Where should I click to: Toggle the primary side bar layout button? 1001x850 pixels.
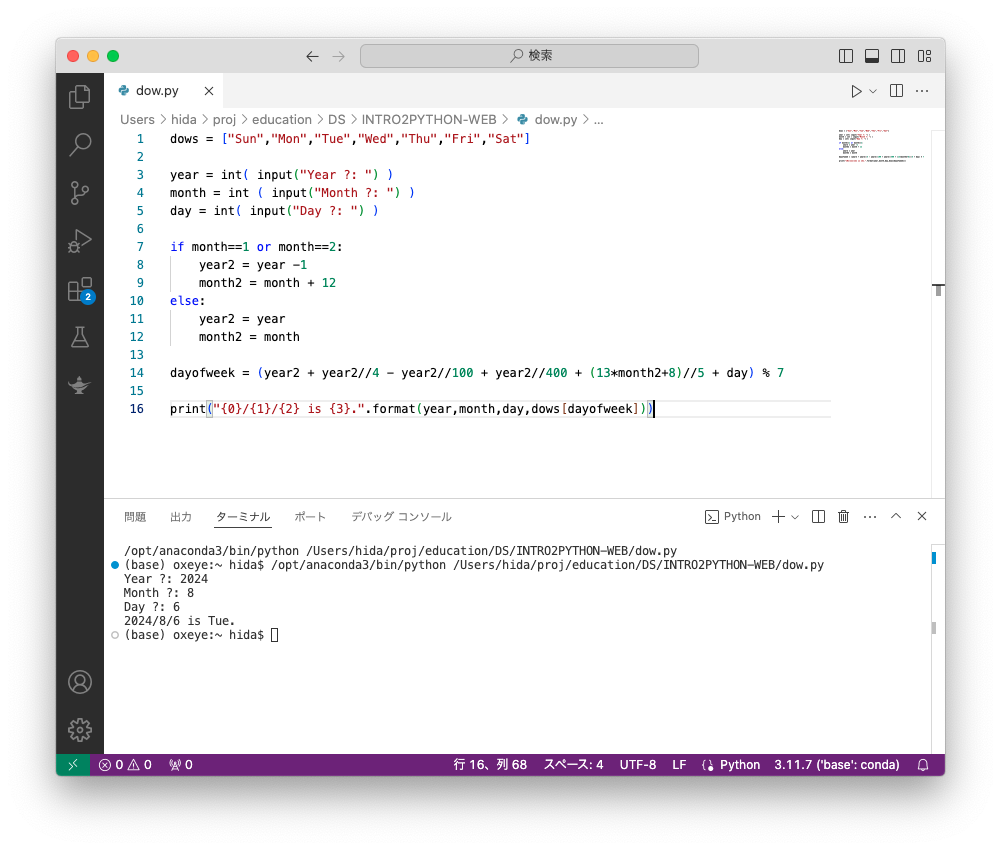click(x=846, y=56)
